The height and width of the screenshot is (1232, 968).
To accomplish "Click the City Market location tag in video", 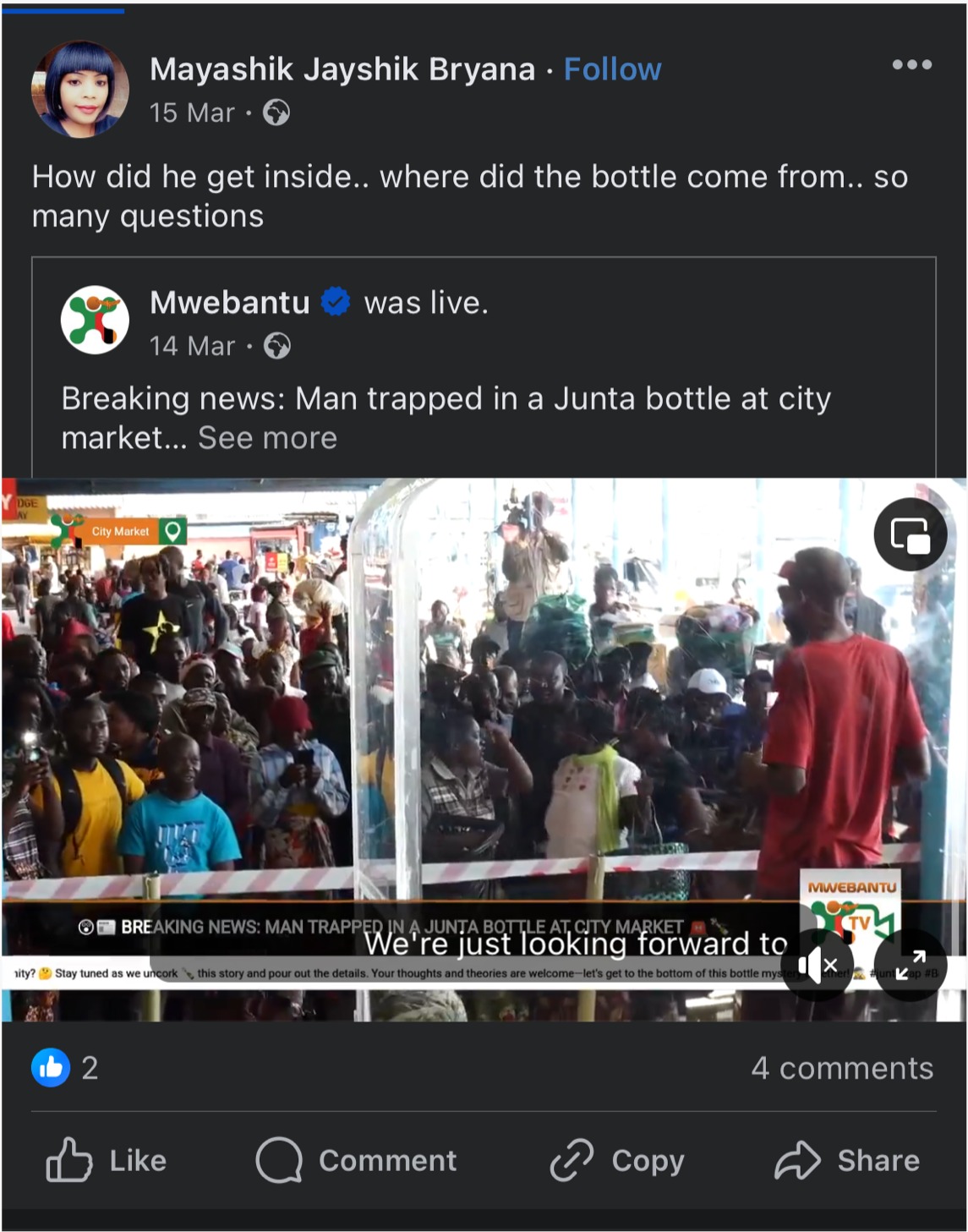I will pos(120,531).
